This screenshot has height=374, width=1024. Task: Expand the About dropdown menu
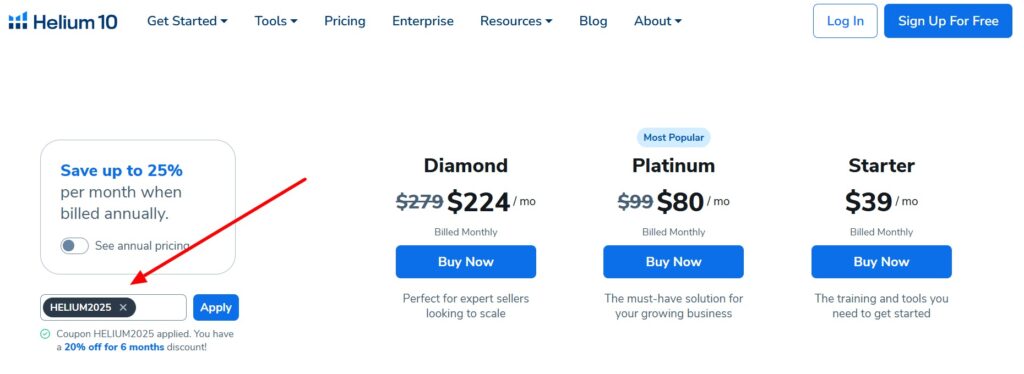[658, 21]
